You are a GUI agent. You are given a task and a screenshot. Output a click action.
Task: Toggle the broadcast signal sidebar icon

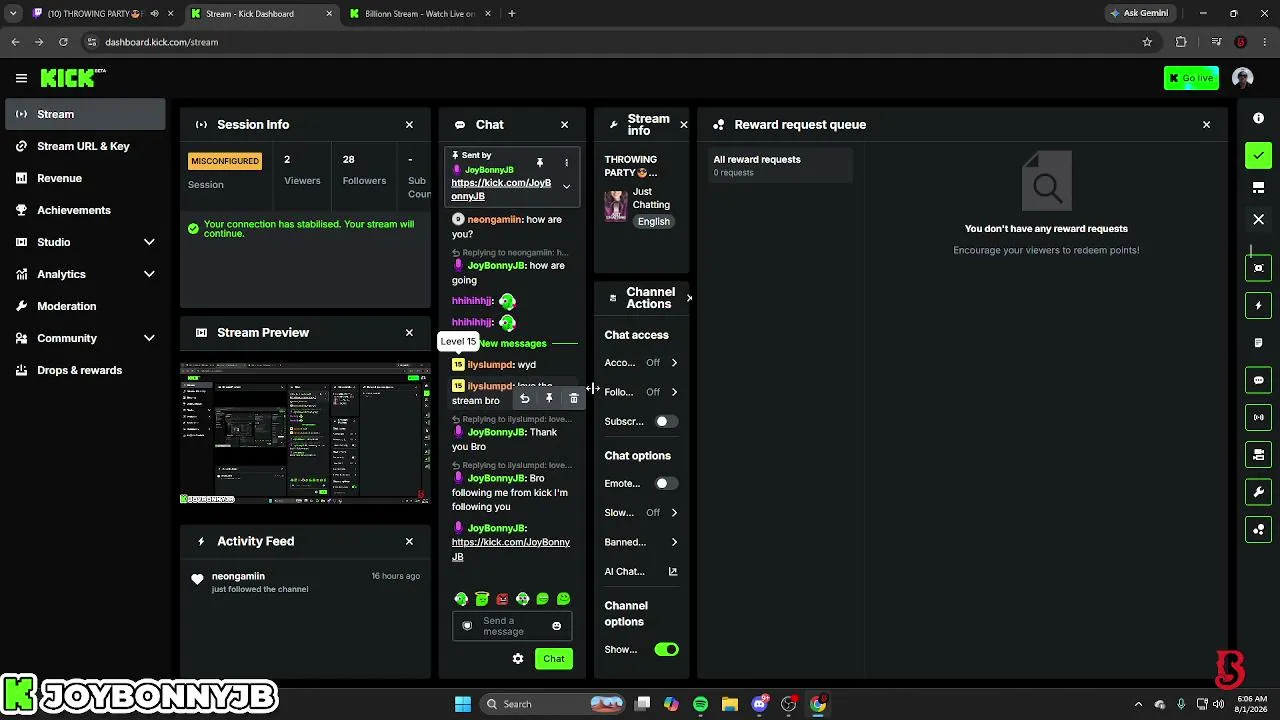coord(1259,417)
